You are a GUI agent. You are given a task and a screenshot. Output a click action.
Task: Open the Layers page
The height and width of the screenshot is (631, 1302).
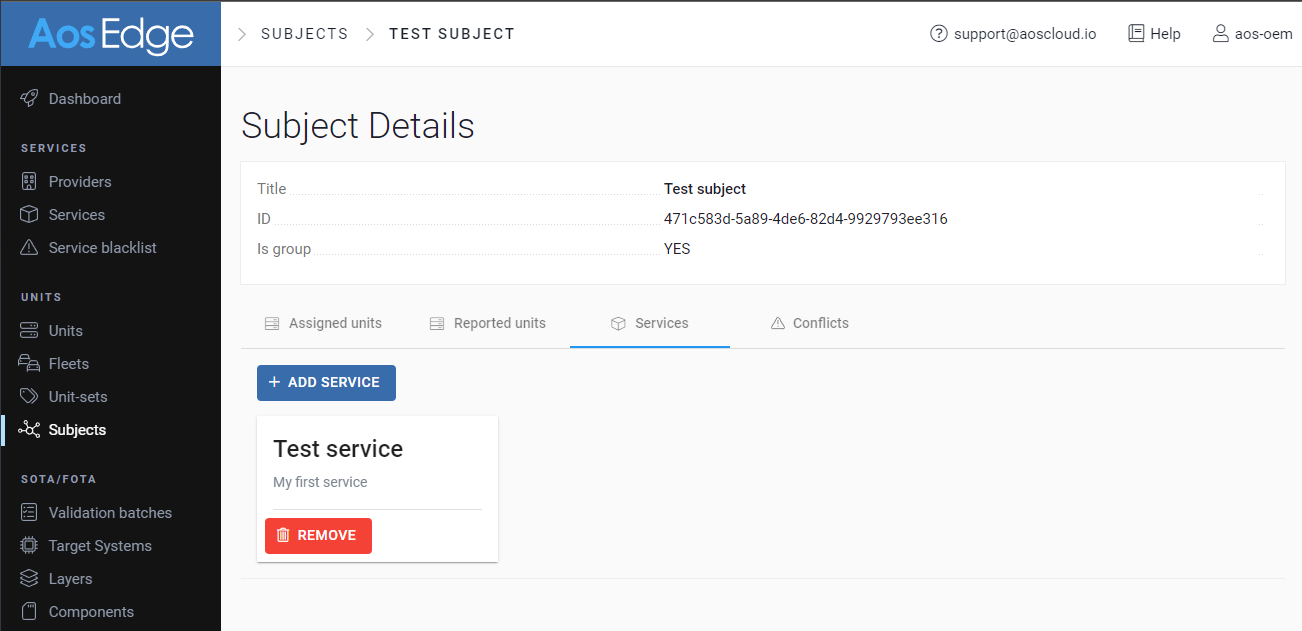(x=70, y=578)
